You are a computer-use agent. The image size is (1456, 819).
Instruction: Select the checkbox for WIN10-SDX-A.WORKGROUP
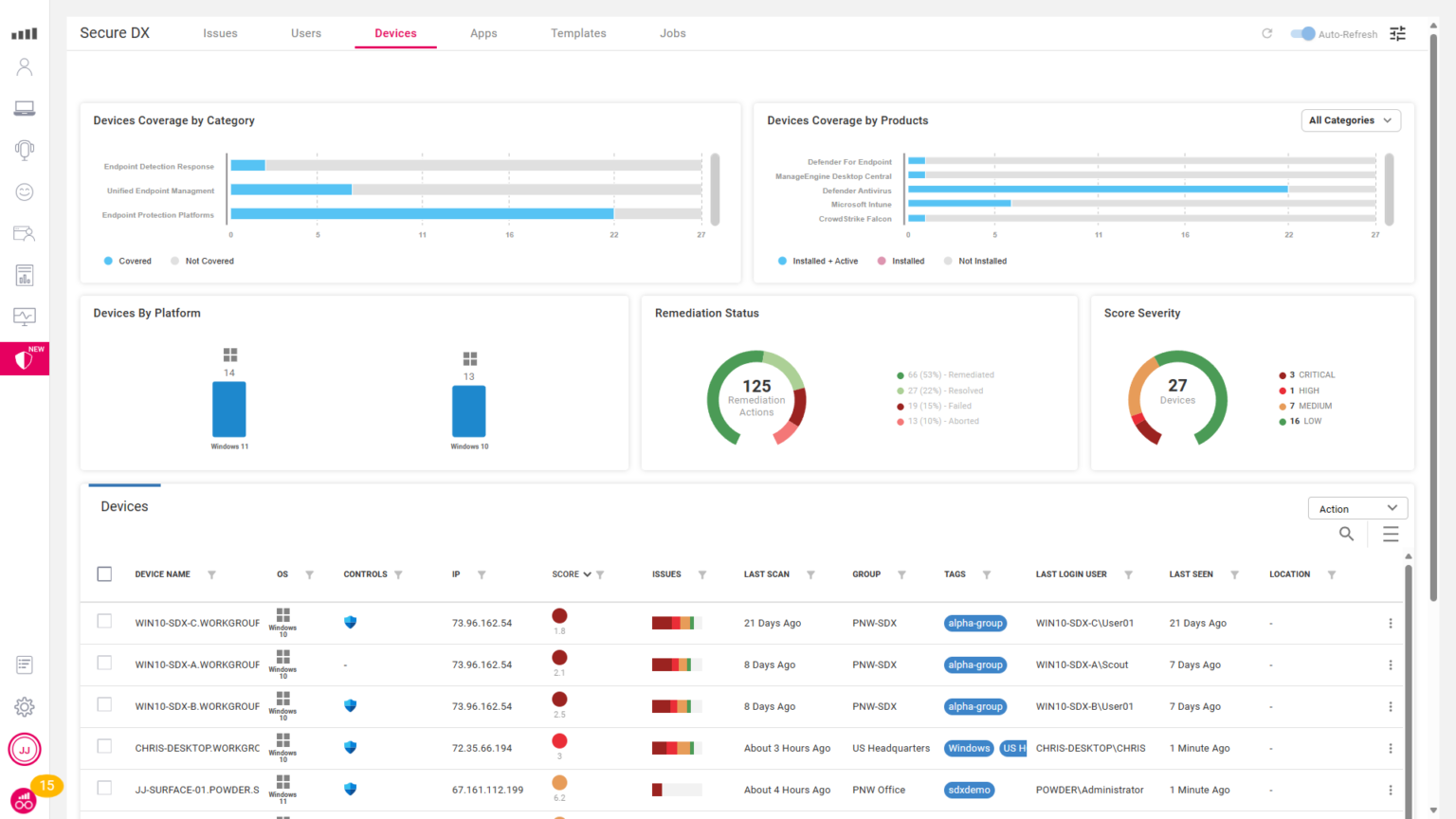tap(104, 664)
